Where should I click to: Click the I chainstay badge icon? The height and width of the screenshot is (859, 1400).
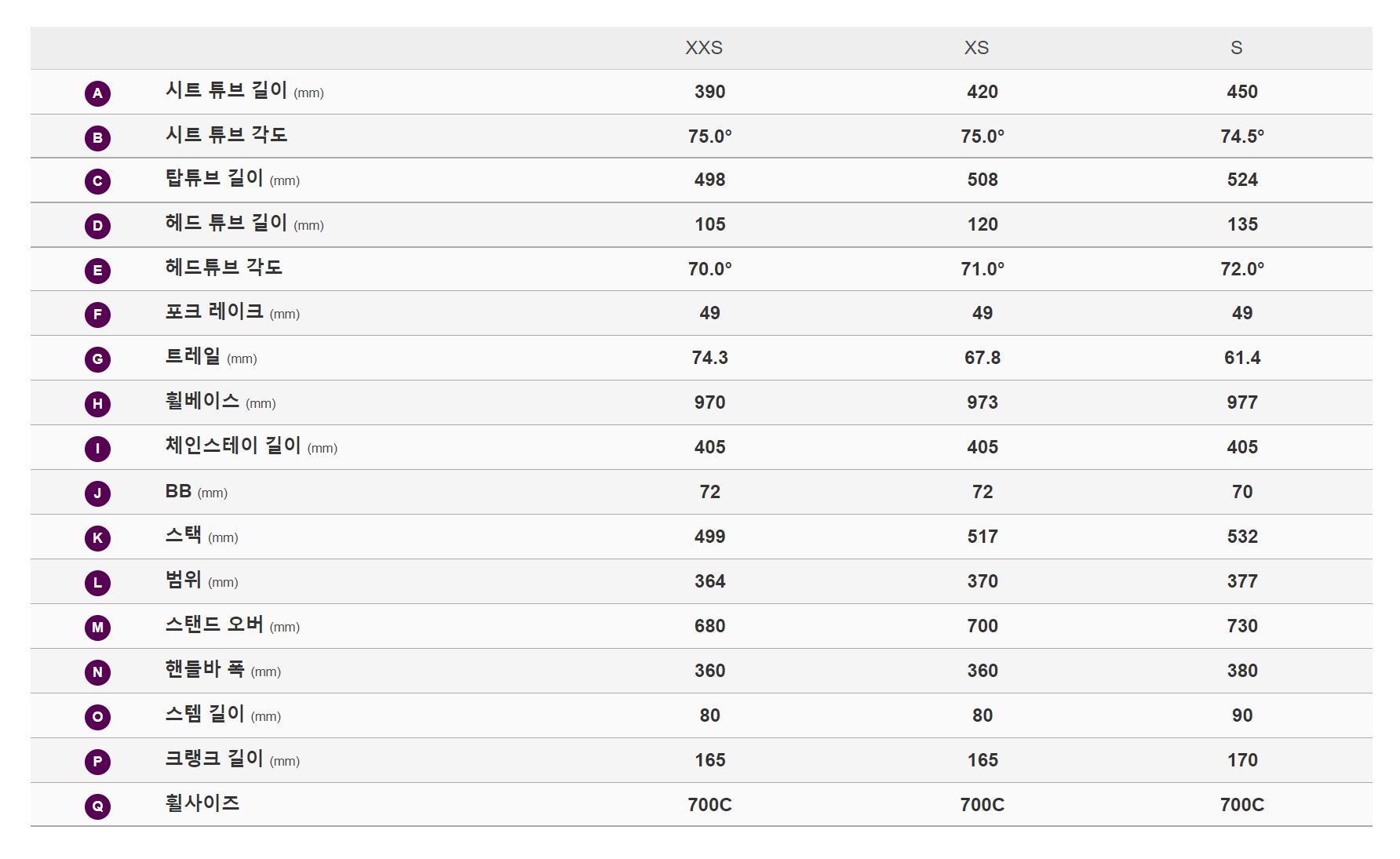[97, 449]
